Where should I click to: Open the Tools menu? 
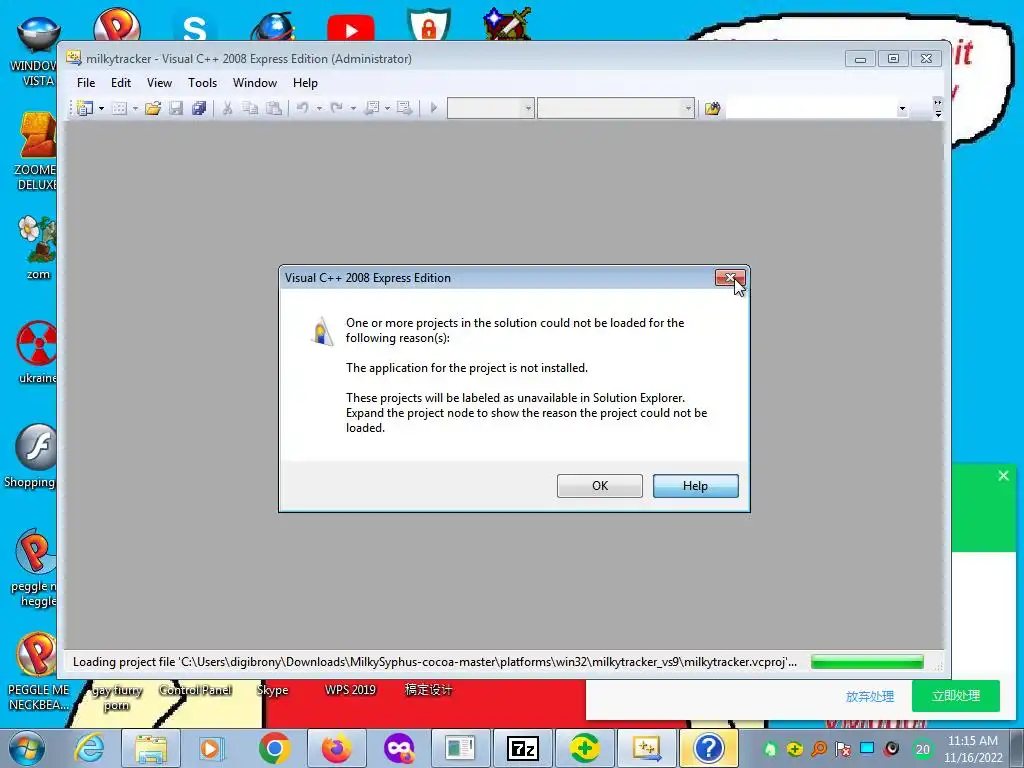pyautogui.click(x=202, y=83)
